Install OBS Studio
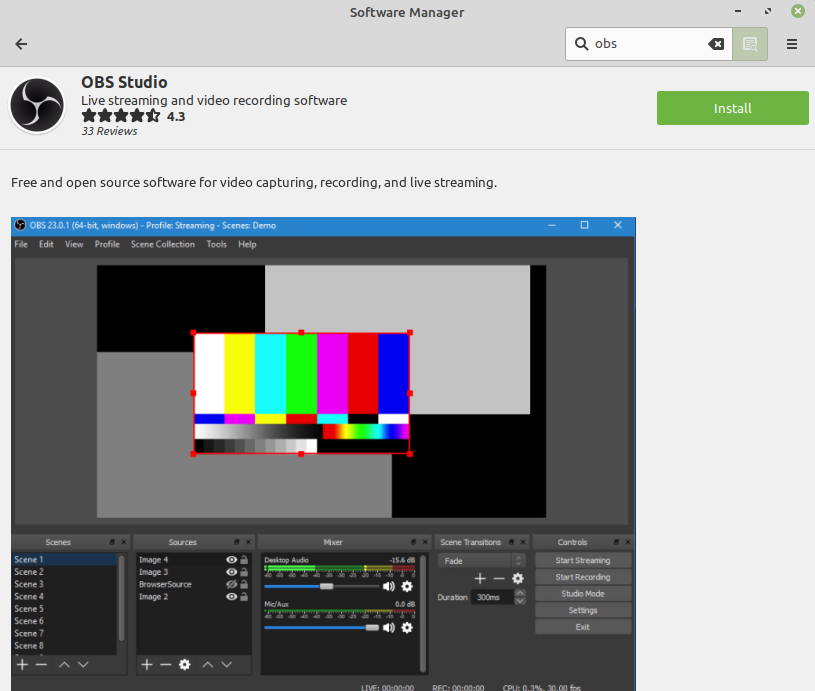 [x=732, y=108]
